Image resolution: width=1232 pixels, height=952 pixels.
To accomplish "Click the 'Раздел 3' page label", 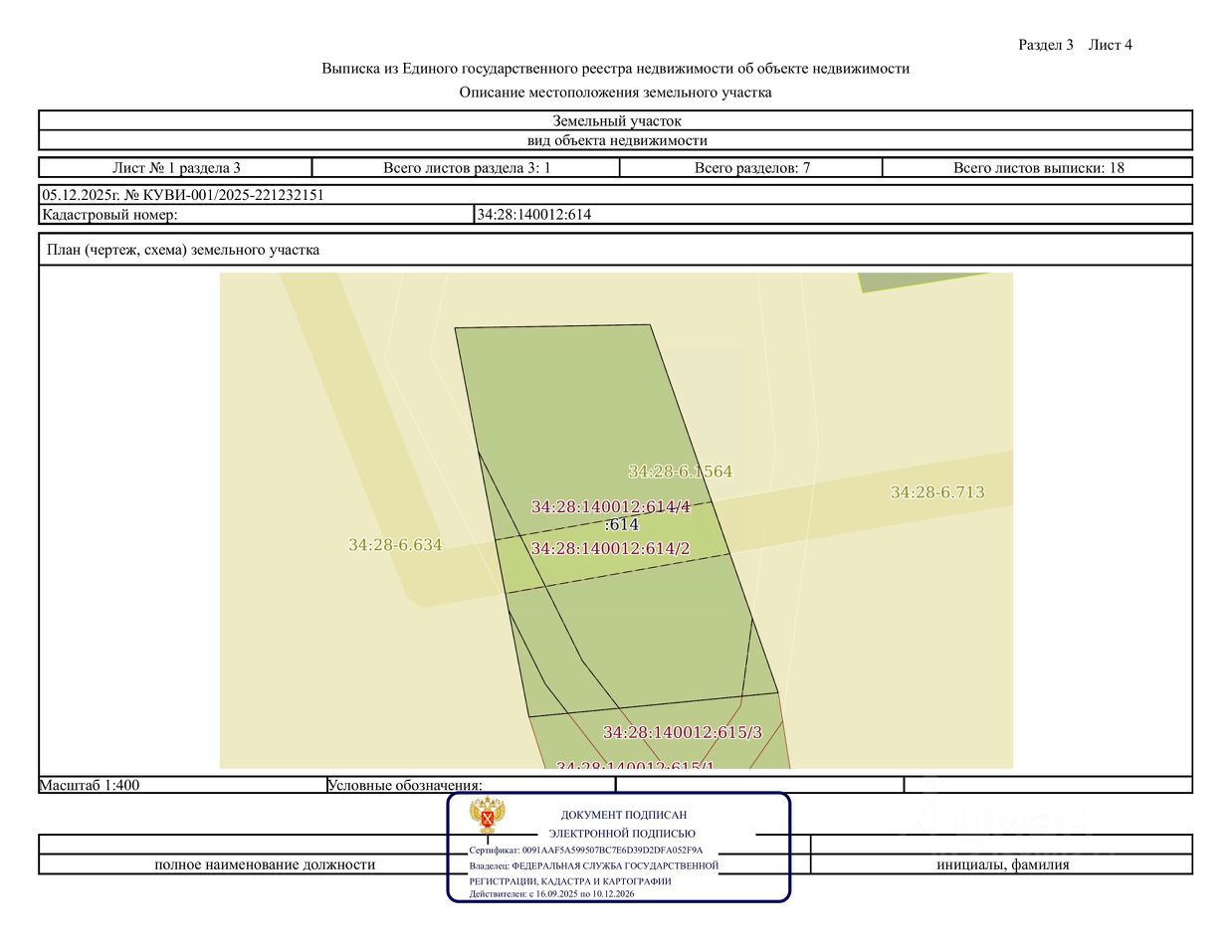I will click(x=1046, y=45).
